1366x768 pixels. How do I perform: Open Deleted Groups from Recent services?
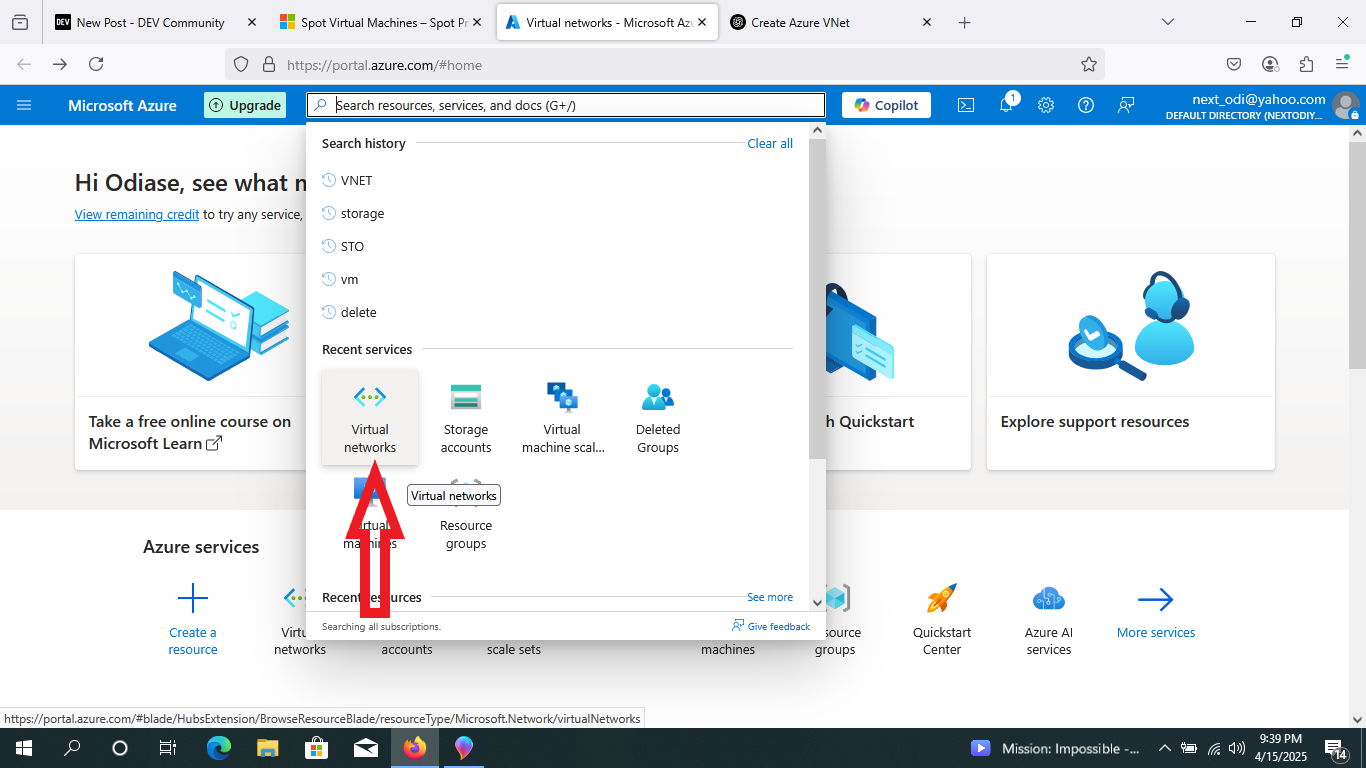point(658,417)
